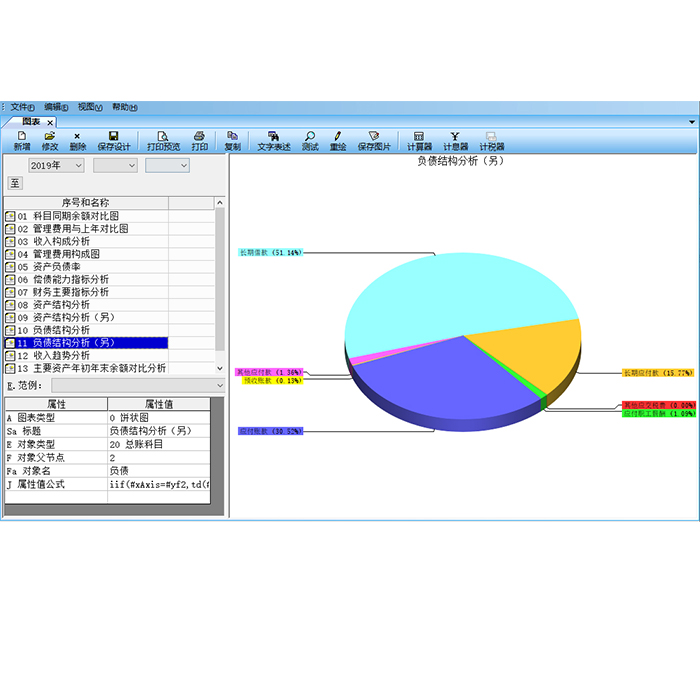Click the 至 button
Viewport: 700px width, 700px height.
[x=15, y=183]
